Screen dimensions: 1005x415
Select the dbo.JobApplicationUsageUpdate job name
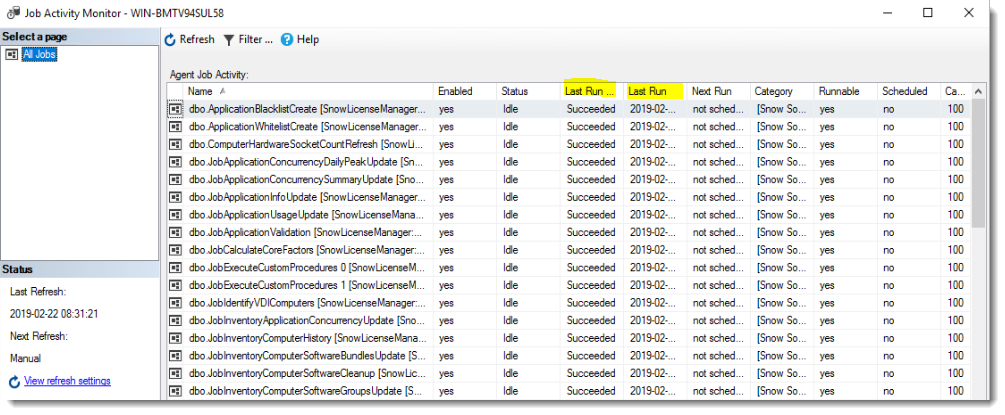click(307, 215)
